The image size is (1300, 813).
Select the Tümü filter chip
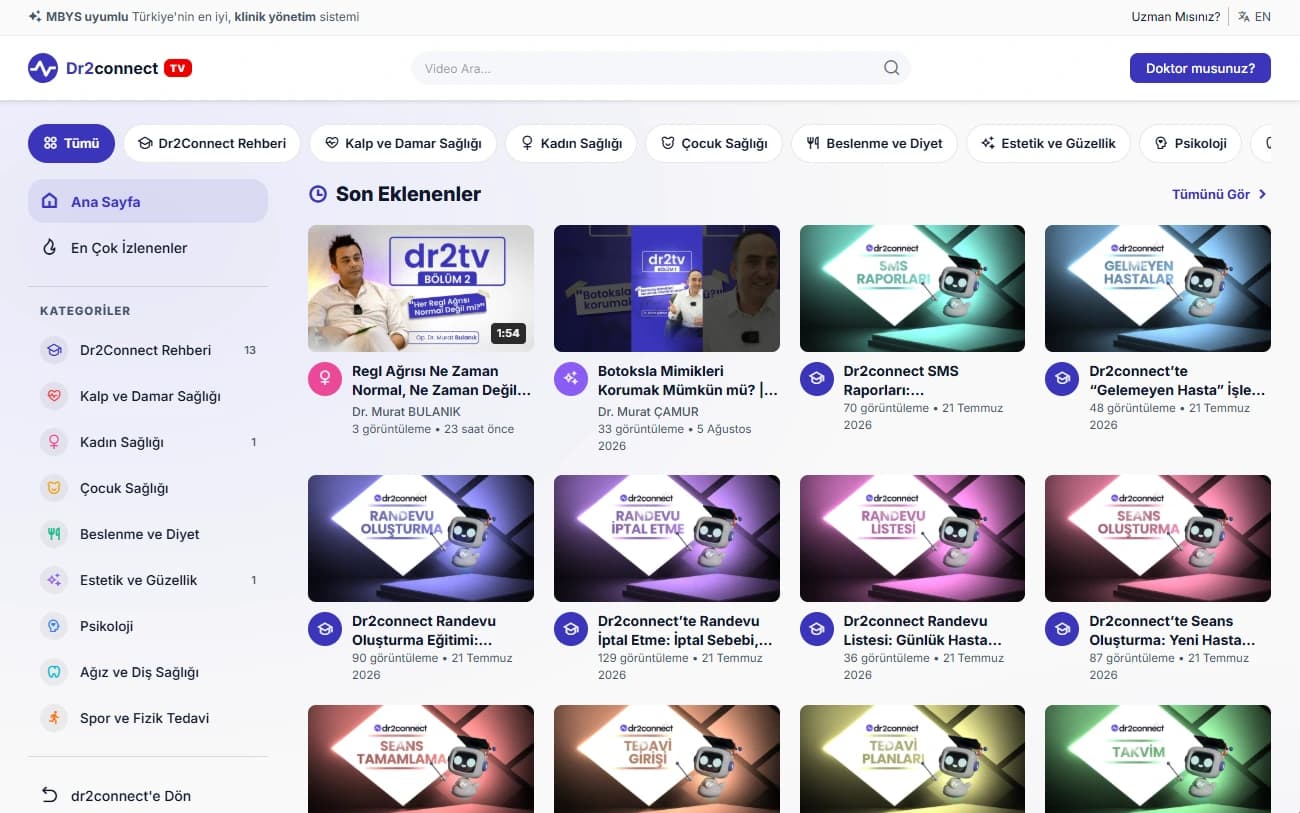pos(71,143)
